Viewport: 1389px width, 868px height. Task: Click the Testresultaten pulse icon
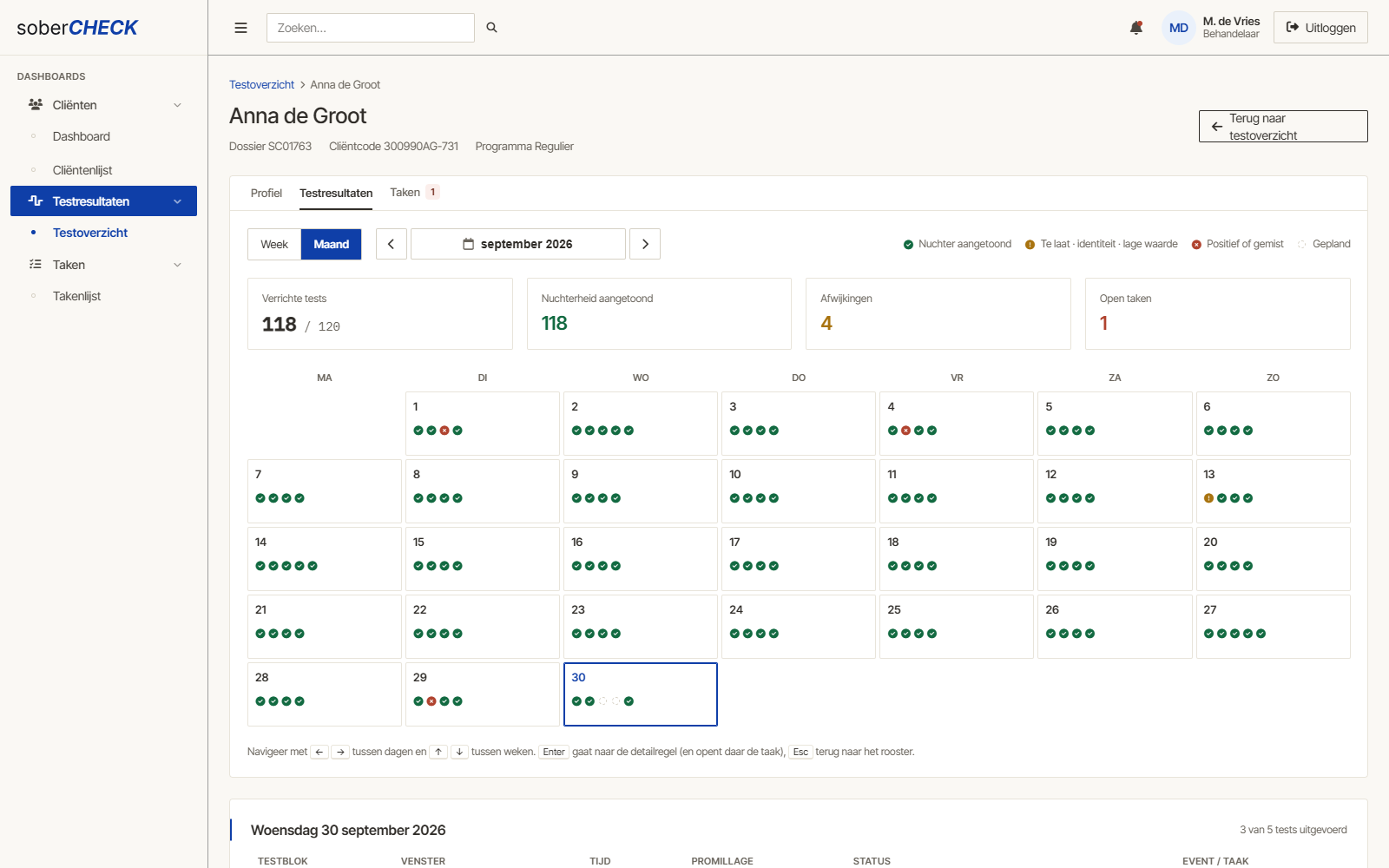[36, 201]
